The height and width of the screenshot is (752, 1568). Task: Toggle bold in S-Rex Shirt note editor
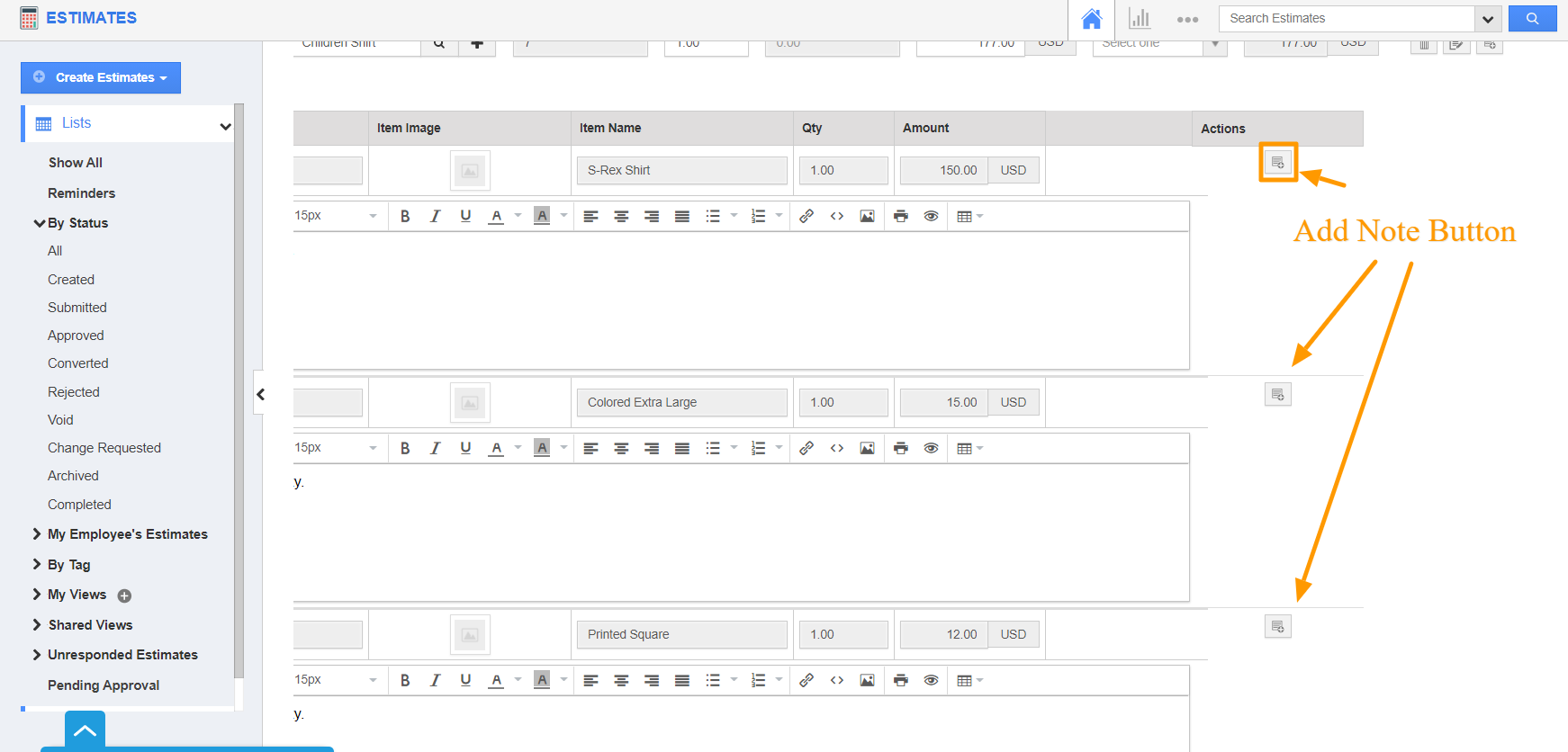405,216
